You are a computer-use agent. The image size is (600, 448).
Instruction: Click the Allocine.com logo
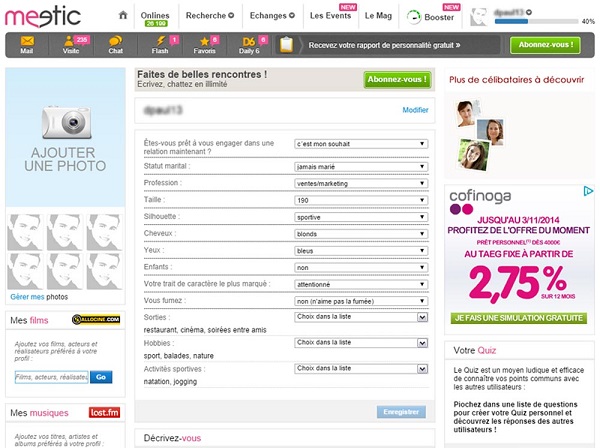coord(96,319)
